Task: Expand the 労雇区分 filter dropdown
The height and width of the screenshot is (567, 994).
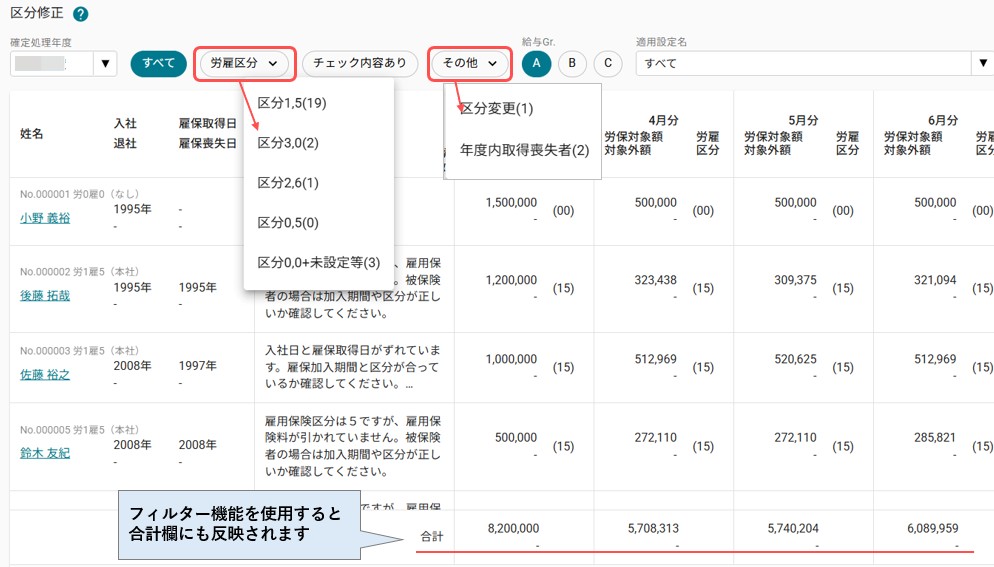Action: [244, 63]
